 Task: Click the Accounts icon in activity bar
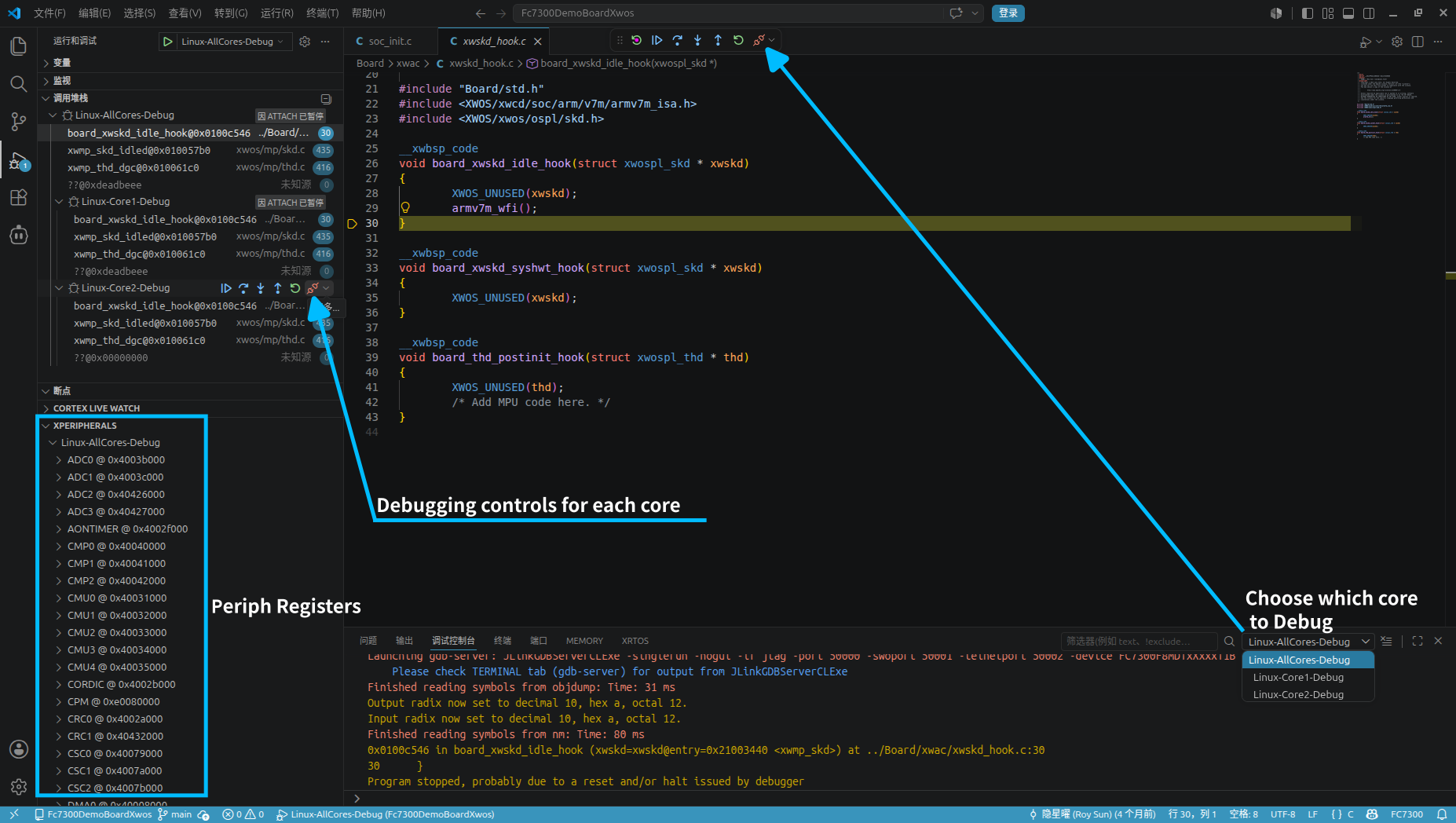coord(19,749)
